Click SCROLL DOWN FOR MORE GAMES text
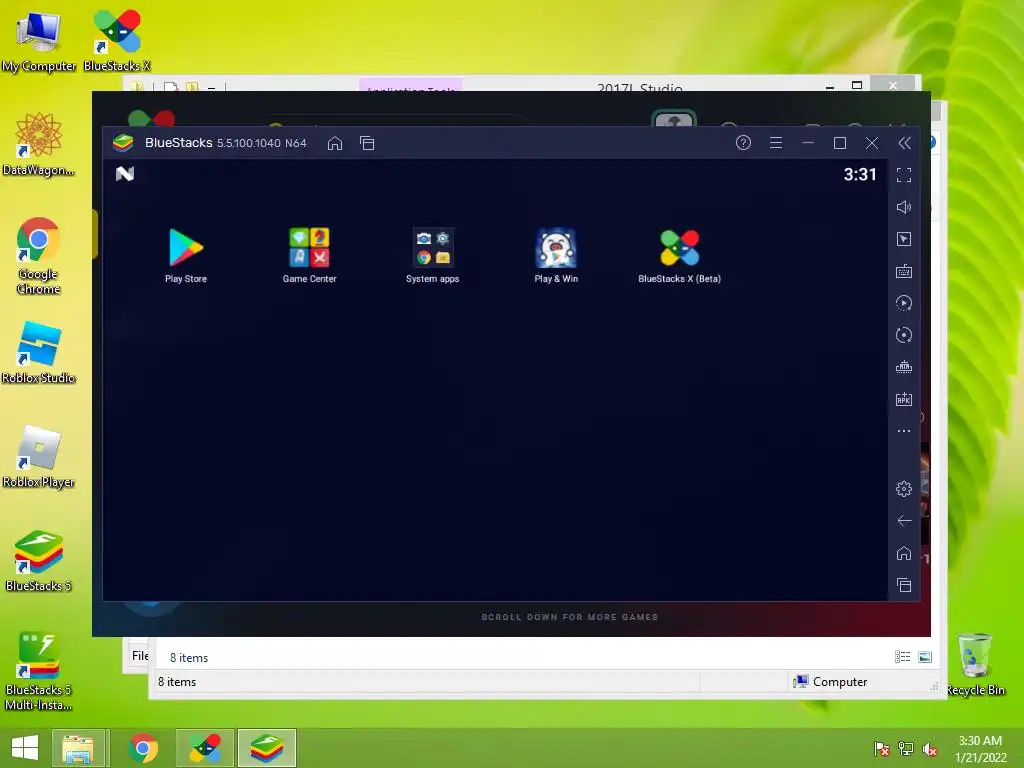 pyautogui.click(x=569, y=617)
